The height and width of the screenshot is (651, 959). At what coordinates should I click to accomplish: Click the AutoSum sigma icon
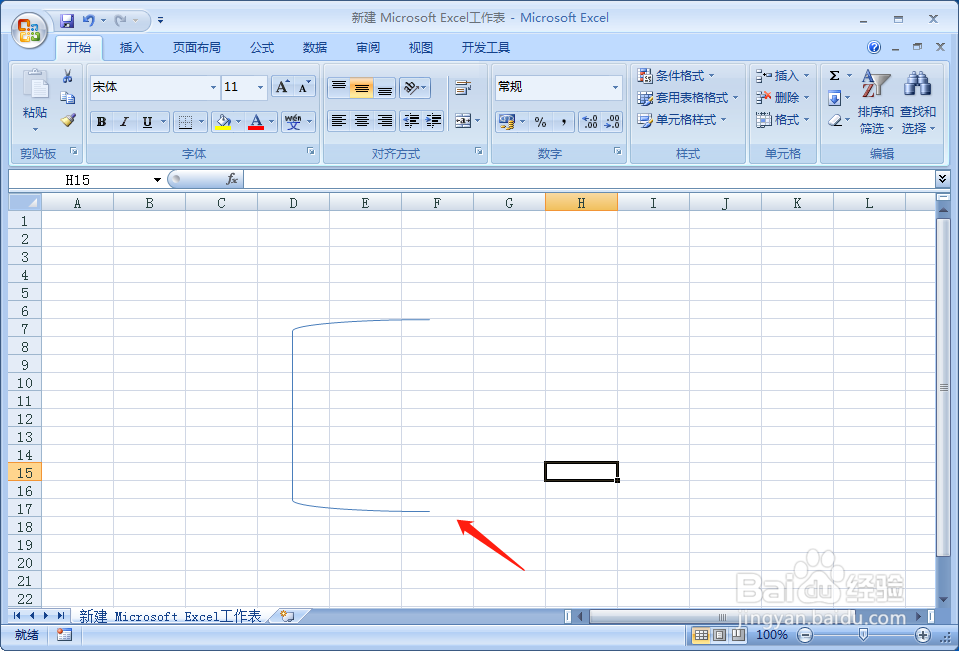pos(834,76)
